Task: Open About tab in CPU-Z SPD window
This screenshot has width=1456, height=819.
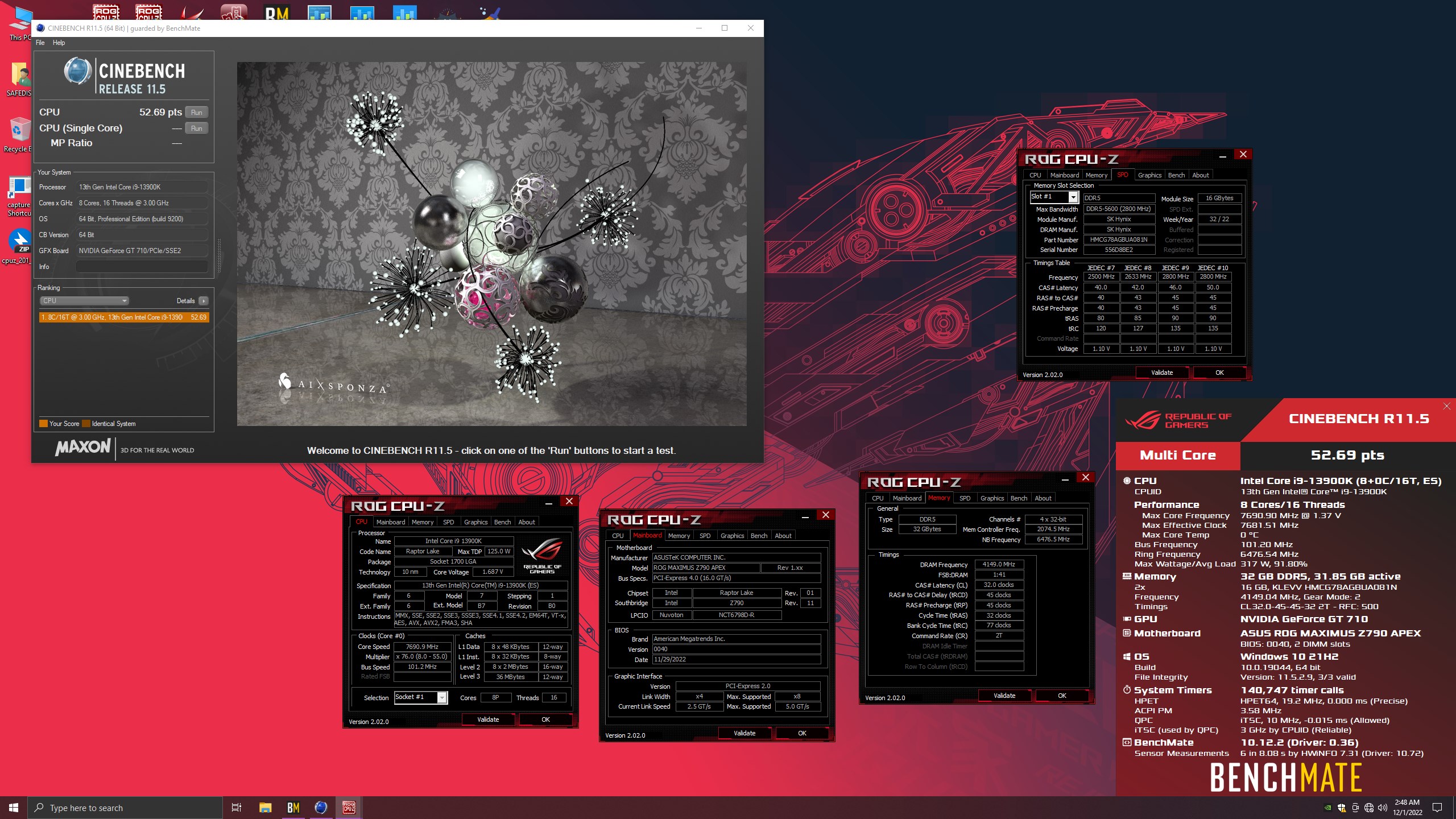Action: 1201,175
